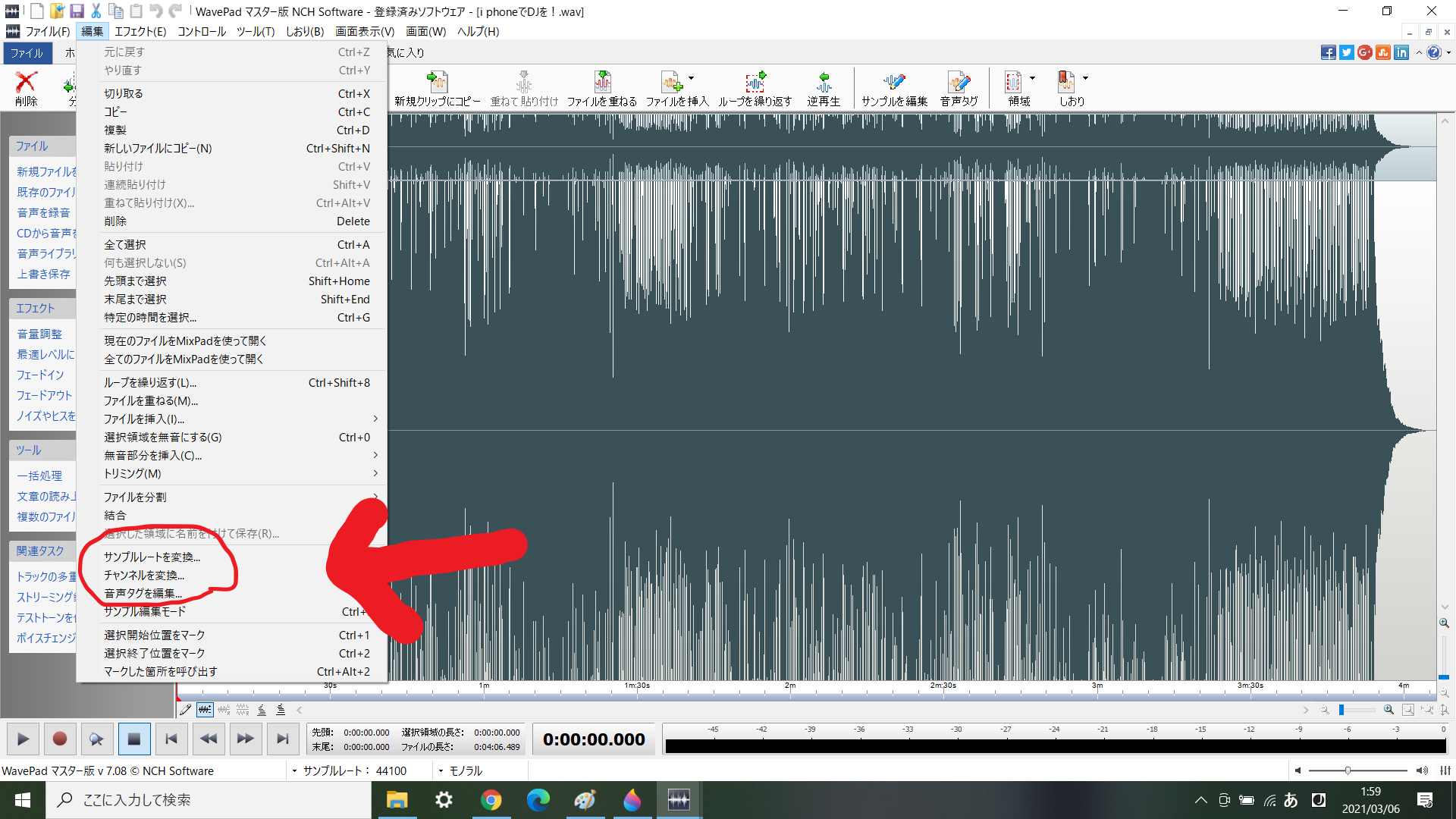Click sidebar link Fade In
The image size is (1456, 819).
[40, 375]
